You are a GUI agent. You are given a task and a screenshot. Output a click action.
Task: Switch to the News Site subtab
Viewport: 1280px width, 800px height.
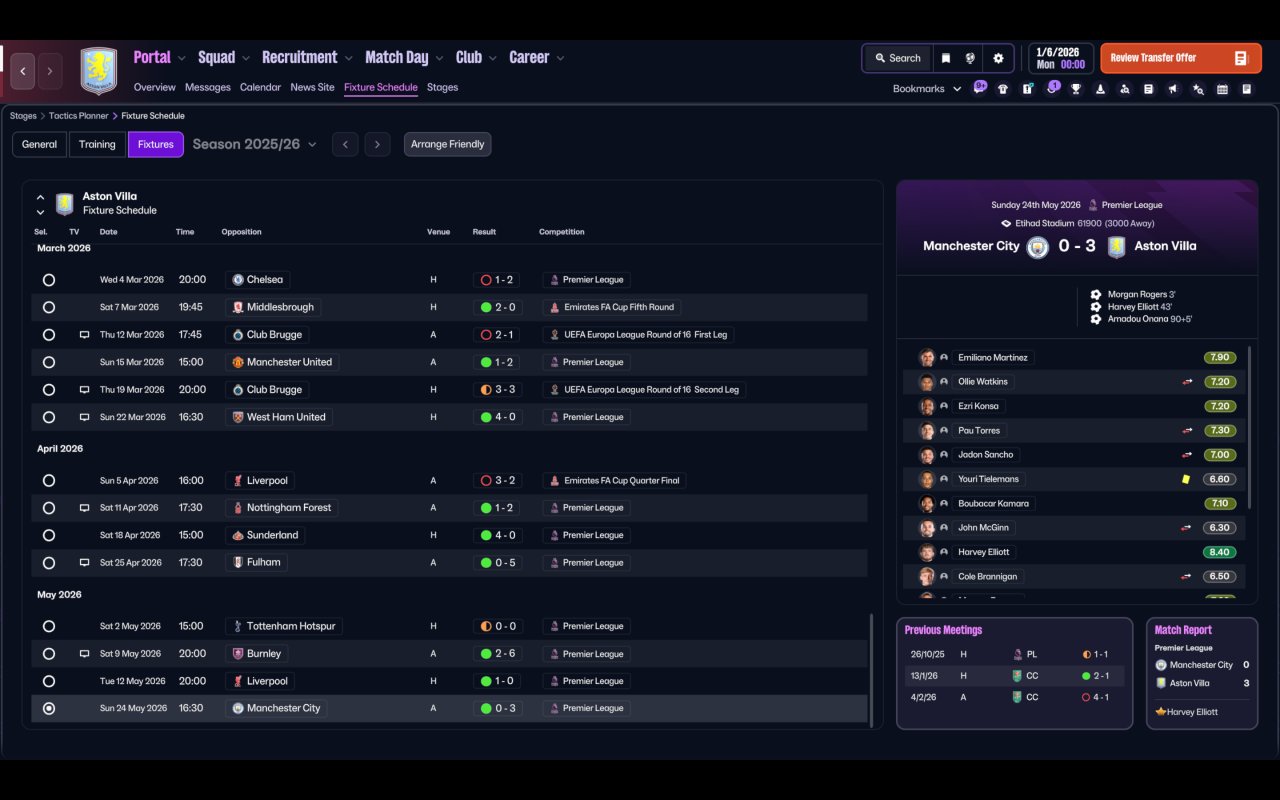tap(312, 87)
